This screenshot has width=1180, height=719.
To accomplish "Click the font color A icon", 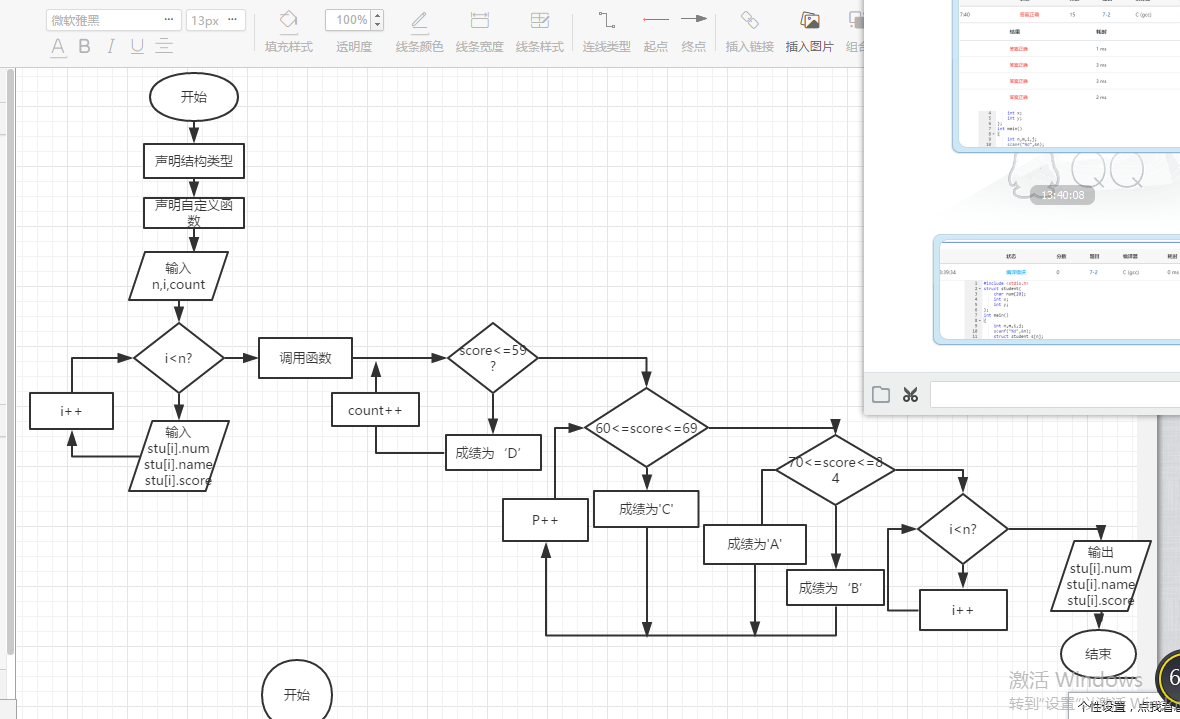I will point(58,47).
